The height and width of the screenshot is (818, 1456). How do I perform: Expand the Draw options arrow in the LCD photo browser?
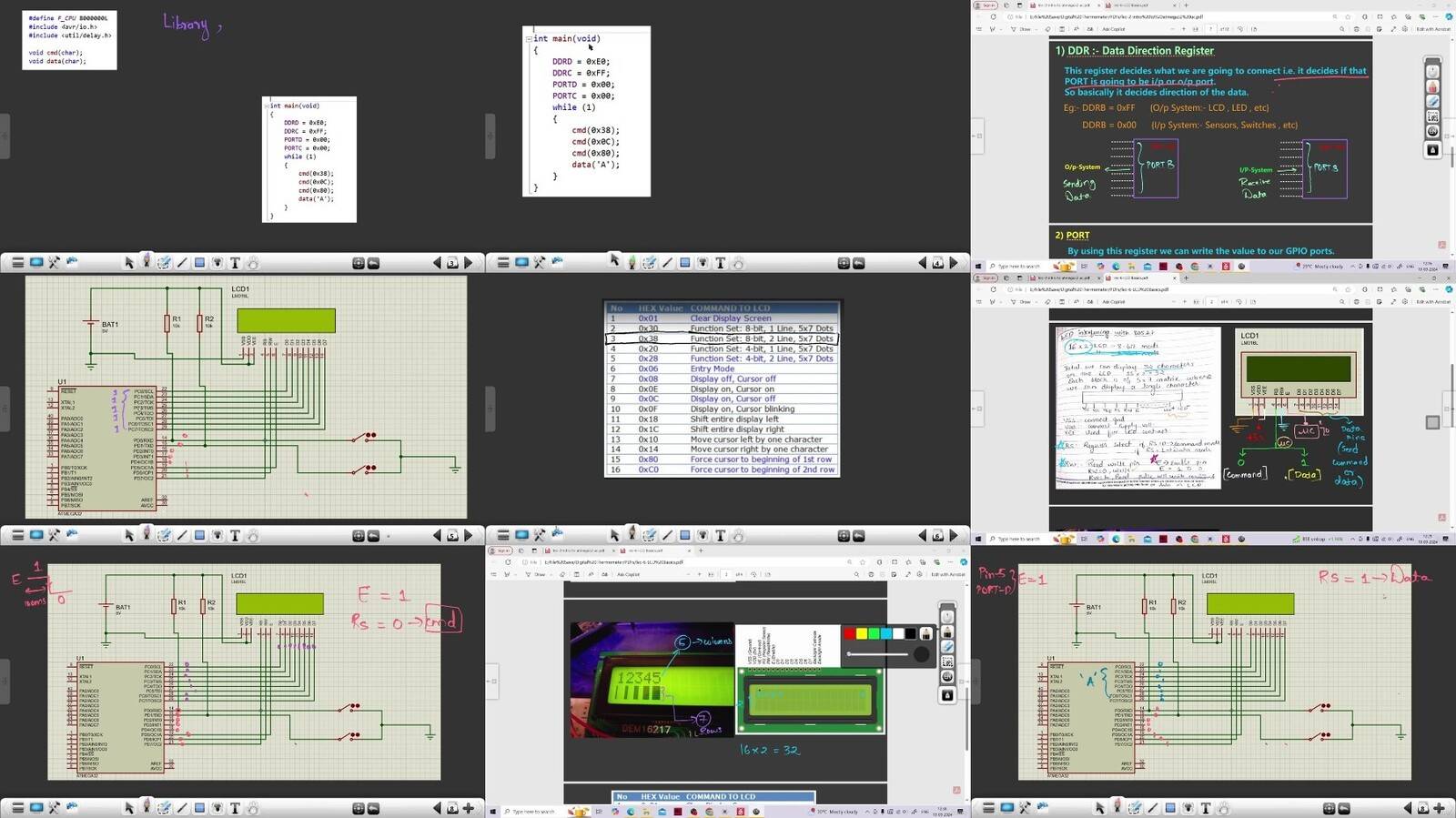[551, 574]
